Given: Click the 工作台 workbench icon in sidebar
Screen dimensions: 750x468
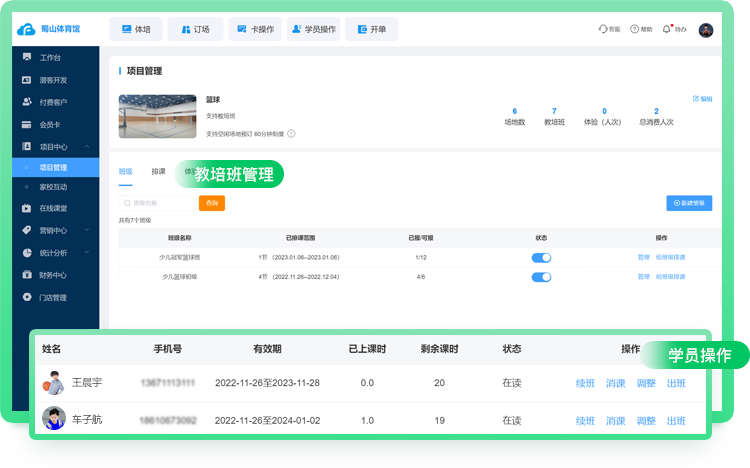Looking at the screenshot, I should point(27,58).
